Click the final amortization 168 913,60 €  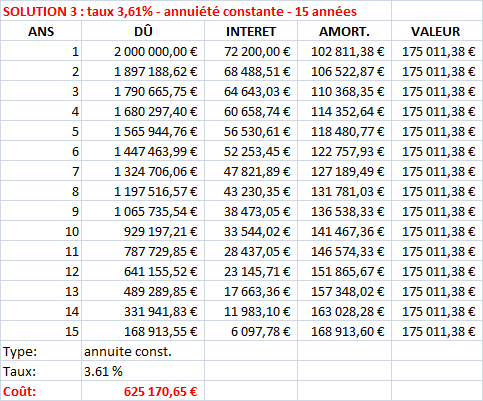click(344, 331)
